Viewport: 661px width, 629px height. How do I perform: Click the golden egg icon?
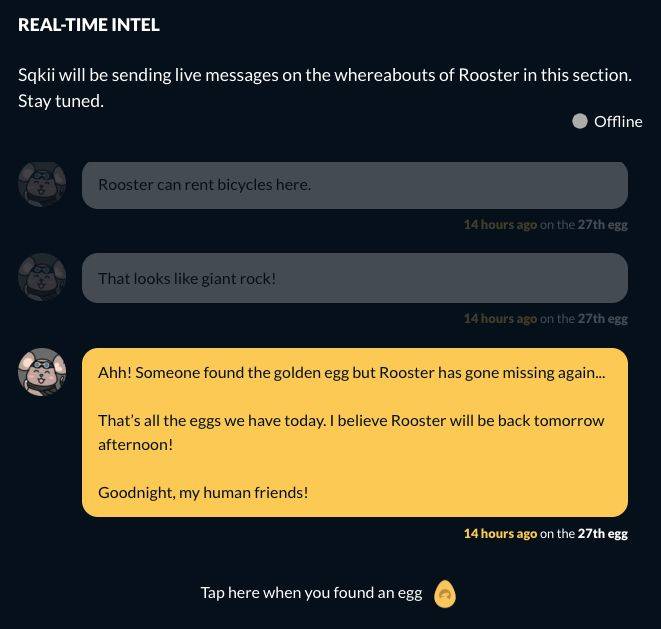click(x=445, y=594)
